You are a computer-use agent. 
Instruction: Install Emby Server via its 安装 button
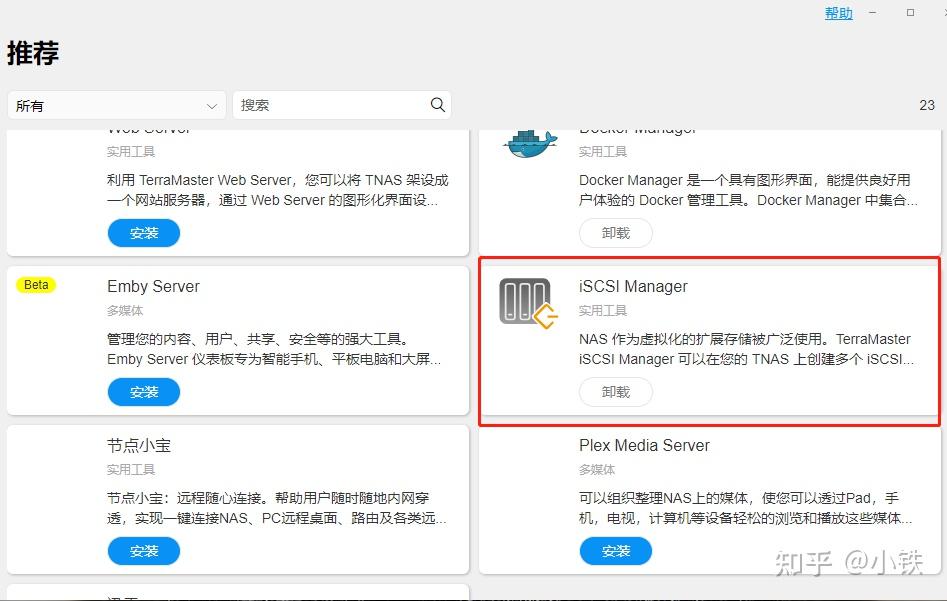point(143,391)
